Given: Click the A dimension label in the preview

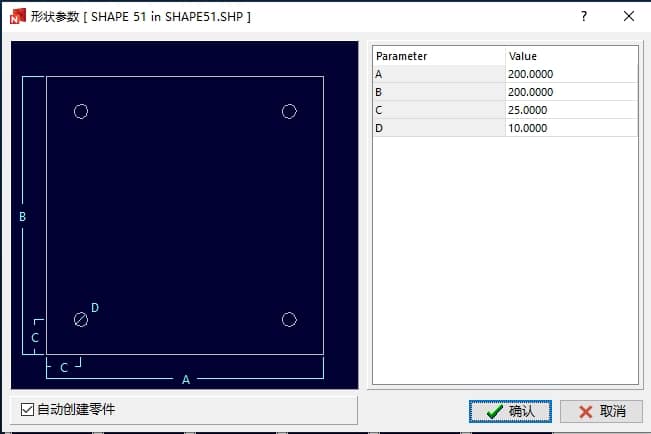Looking at the screenshot, I should pyautogui.click(x=186, y=379).
